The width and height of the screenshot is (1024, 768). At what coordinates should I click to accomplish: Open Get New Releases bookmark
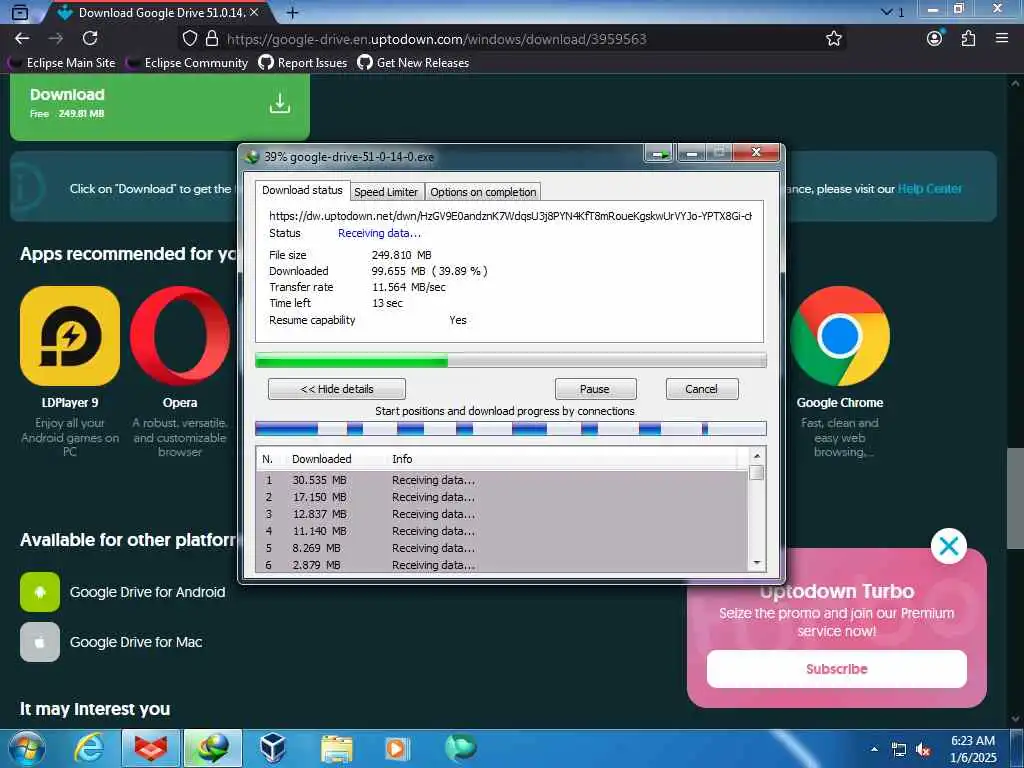pos(413,63)
